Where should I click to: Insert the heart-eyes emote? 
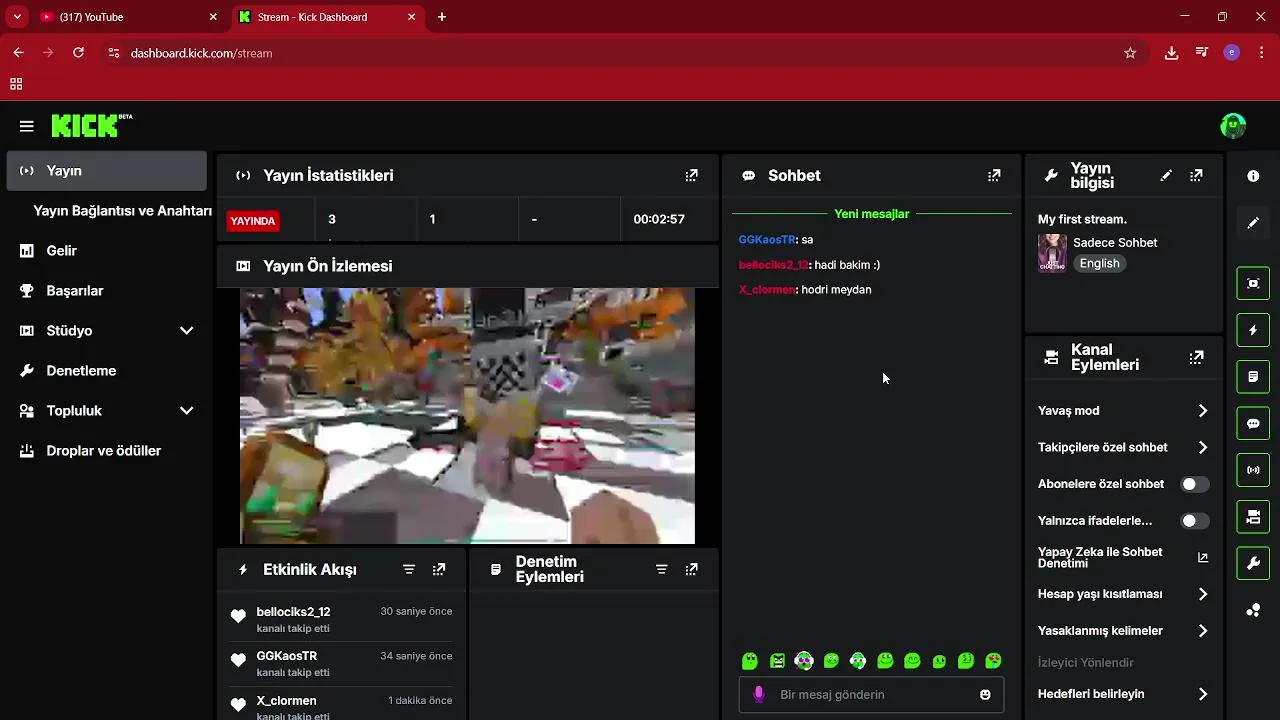pyautogui.click(x=993, y=661)
